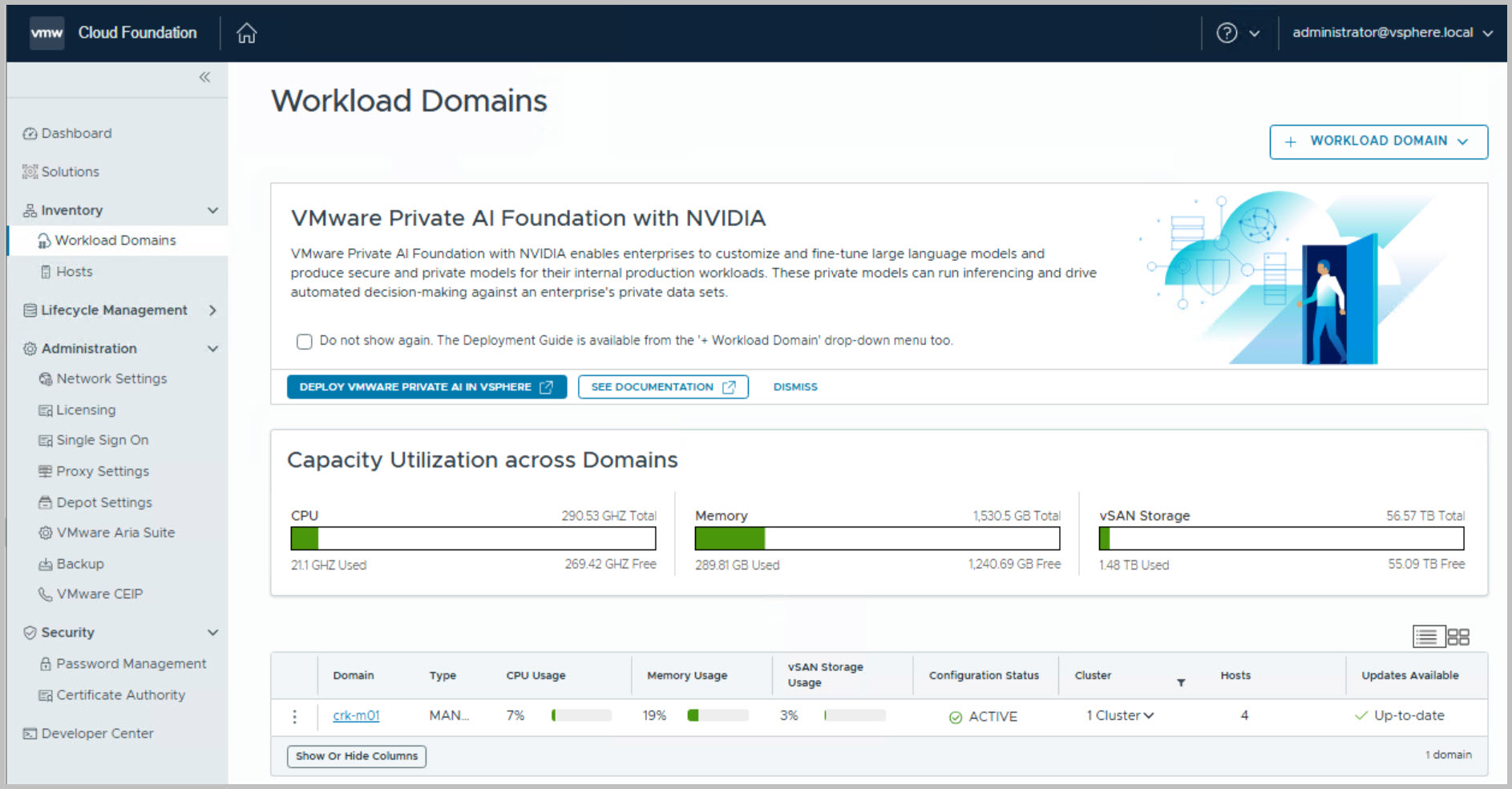Image resolution: width=1512 pixels, height=789 pixels.
Task: Click the Memory capacity utilization bar
Action: 877,538
